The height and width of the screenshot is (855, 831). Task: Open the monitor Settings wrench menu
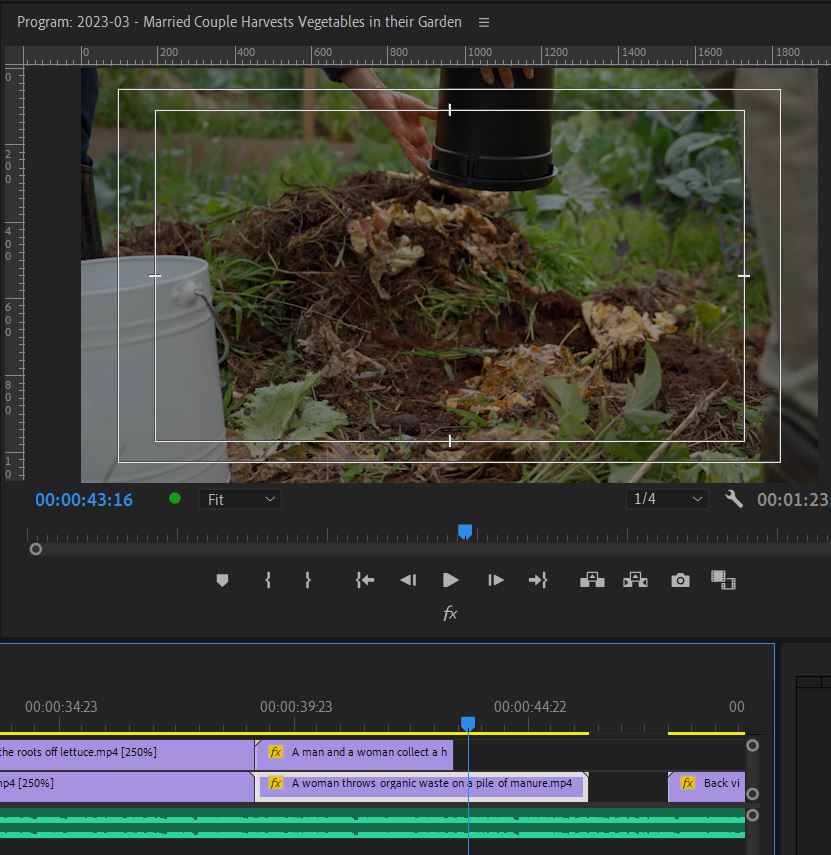(733, 499)
